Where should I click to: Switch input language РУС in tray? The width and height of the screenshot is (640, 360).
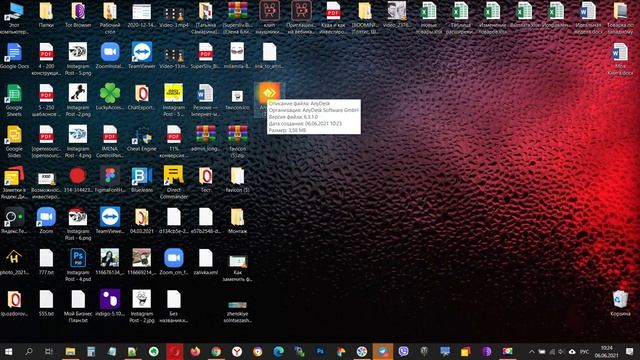(584, 351)
